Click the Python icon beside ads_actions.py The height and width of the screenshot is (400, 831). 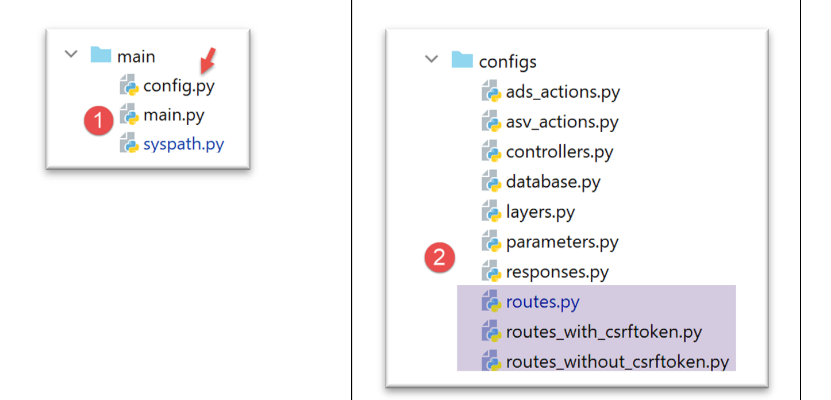point(491,92)
